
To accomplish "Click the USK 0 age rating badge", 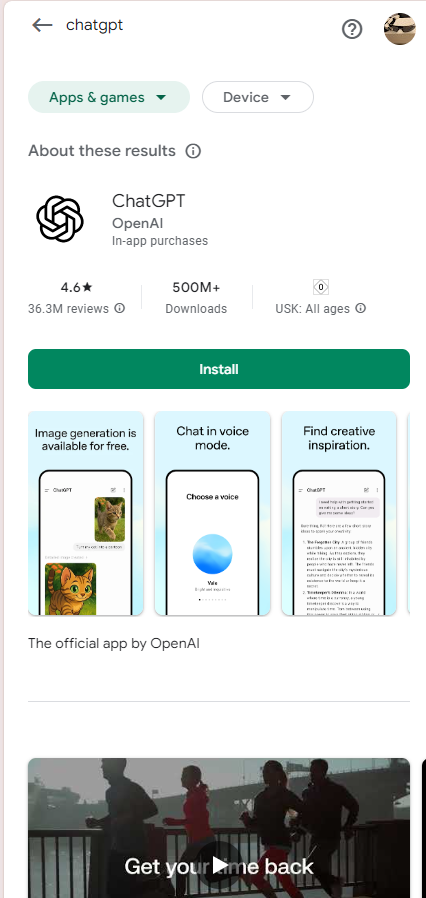I will (x=321, y=287).
